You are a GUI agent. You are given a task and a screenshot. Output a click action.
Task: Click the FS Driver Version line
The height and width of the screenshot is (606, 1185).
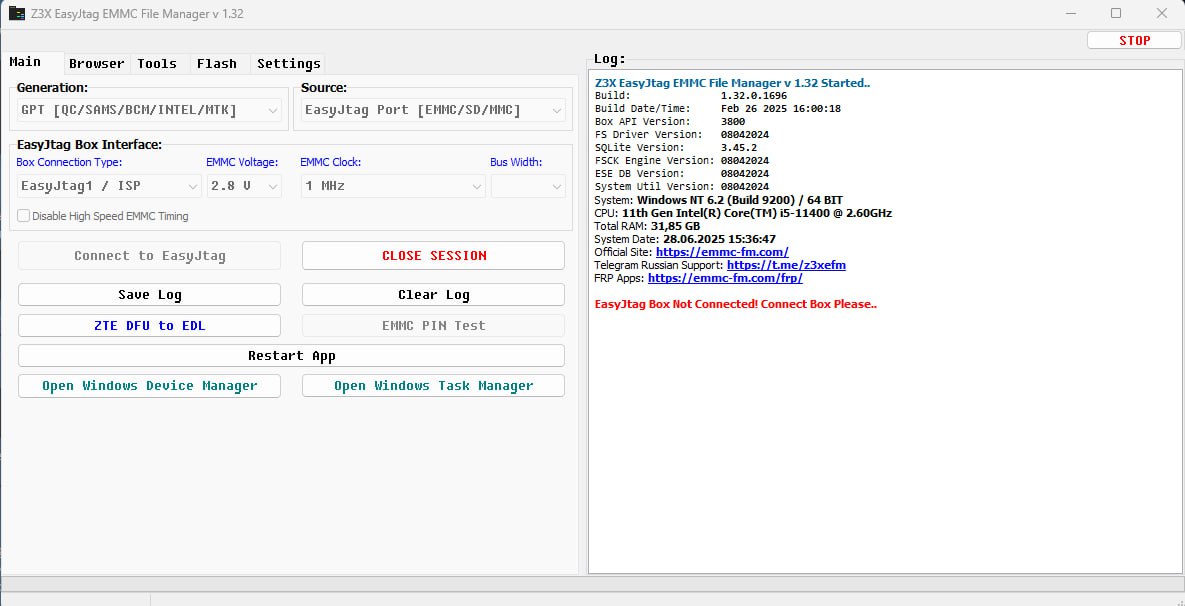point(682,134)
